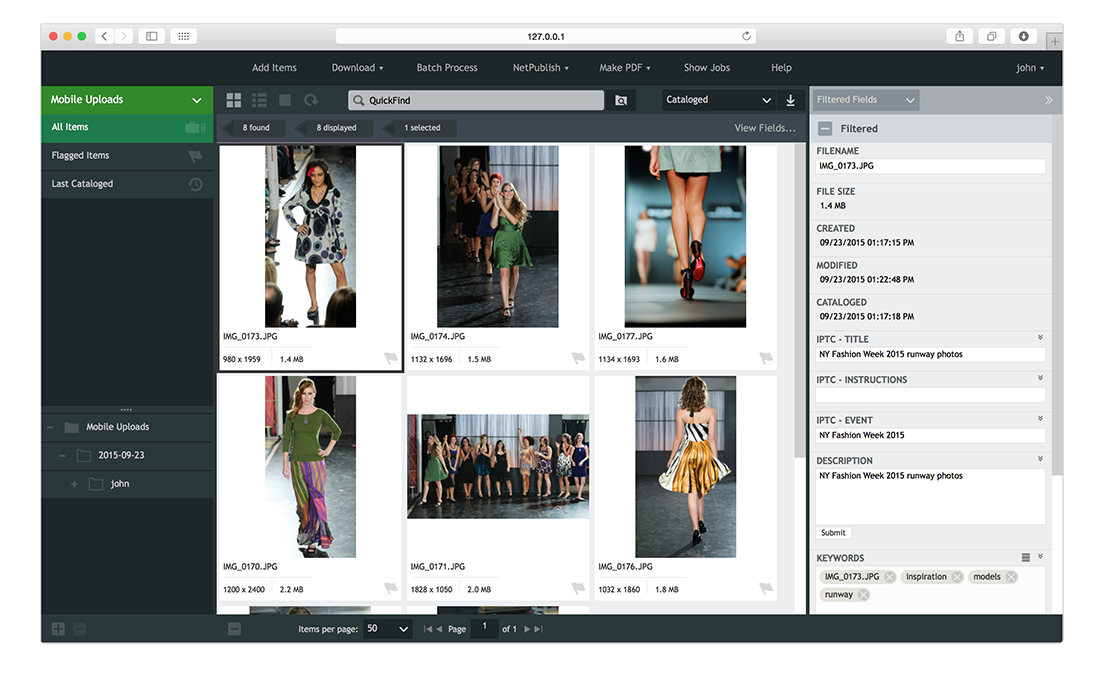Click the Submit button under Description
The width and height of the screenshot is (1103, 700).
click(x=834, y=533)
